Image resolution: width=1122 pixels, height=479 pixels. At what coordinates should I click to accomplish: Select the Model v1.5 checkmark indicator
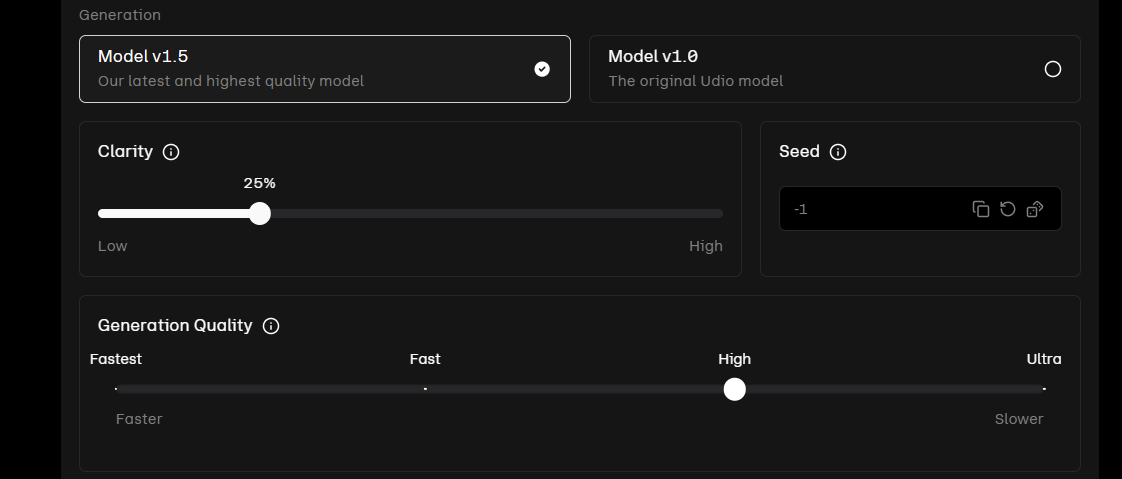pos(542,69)
